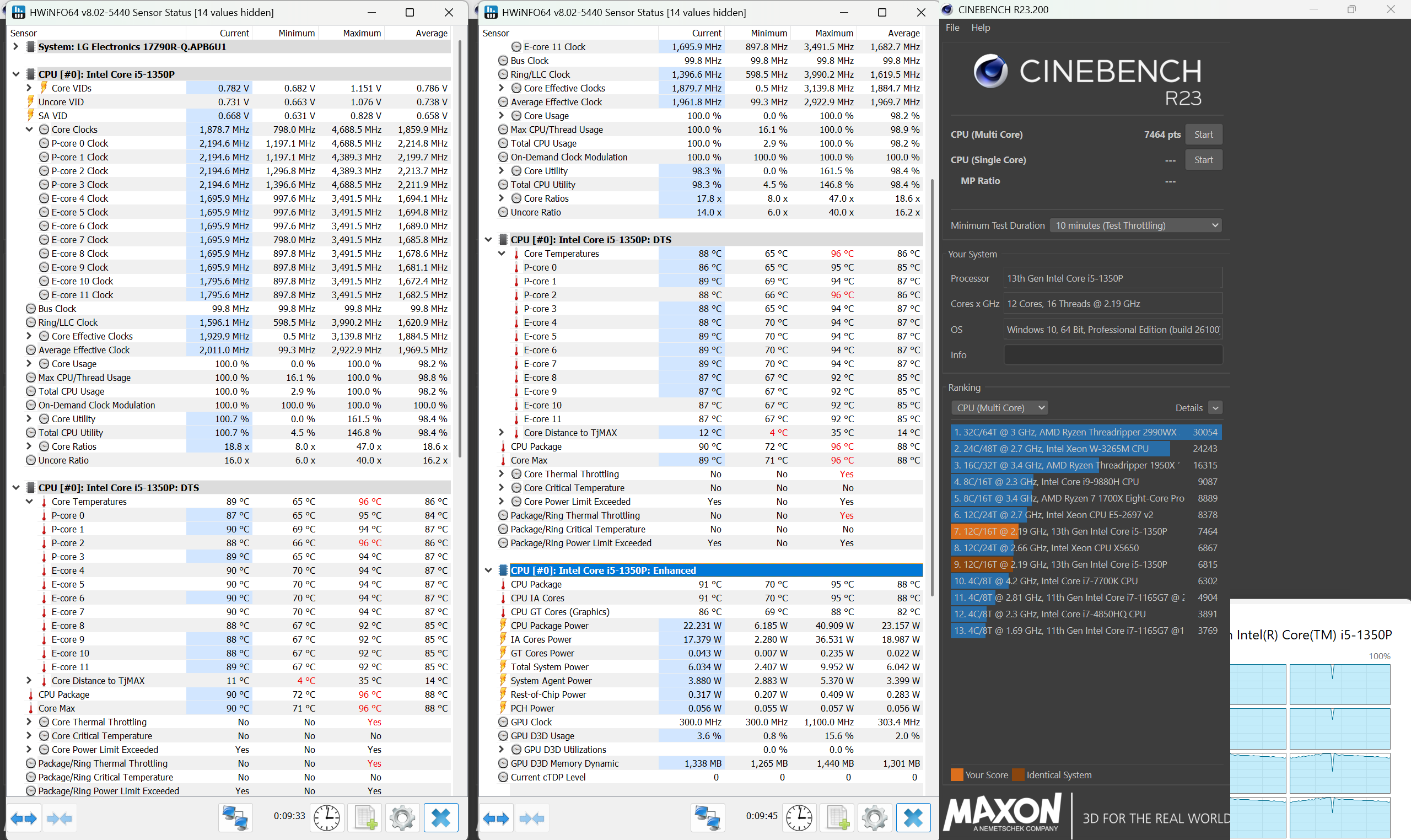Click expand-columns arrows icon in right HWiNFO window

tap(497, 818)
